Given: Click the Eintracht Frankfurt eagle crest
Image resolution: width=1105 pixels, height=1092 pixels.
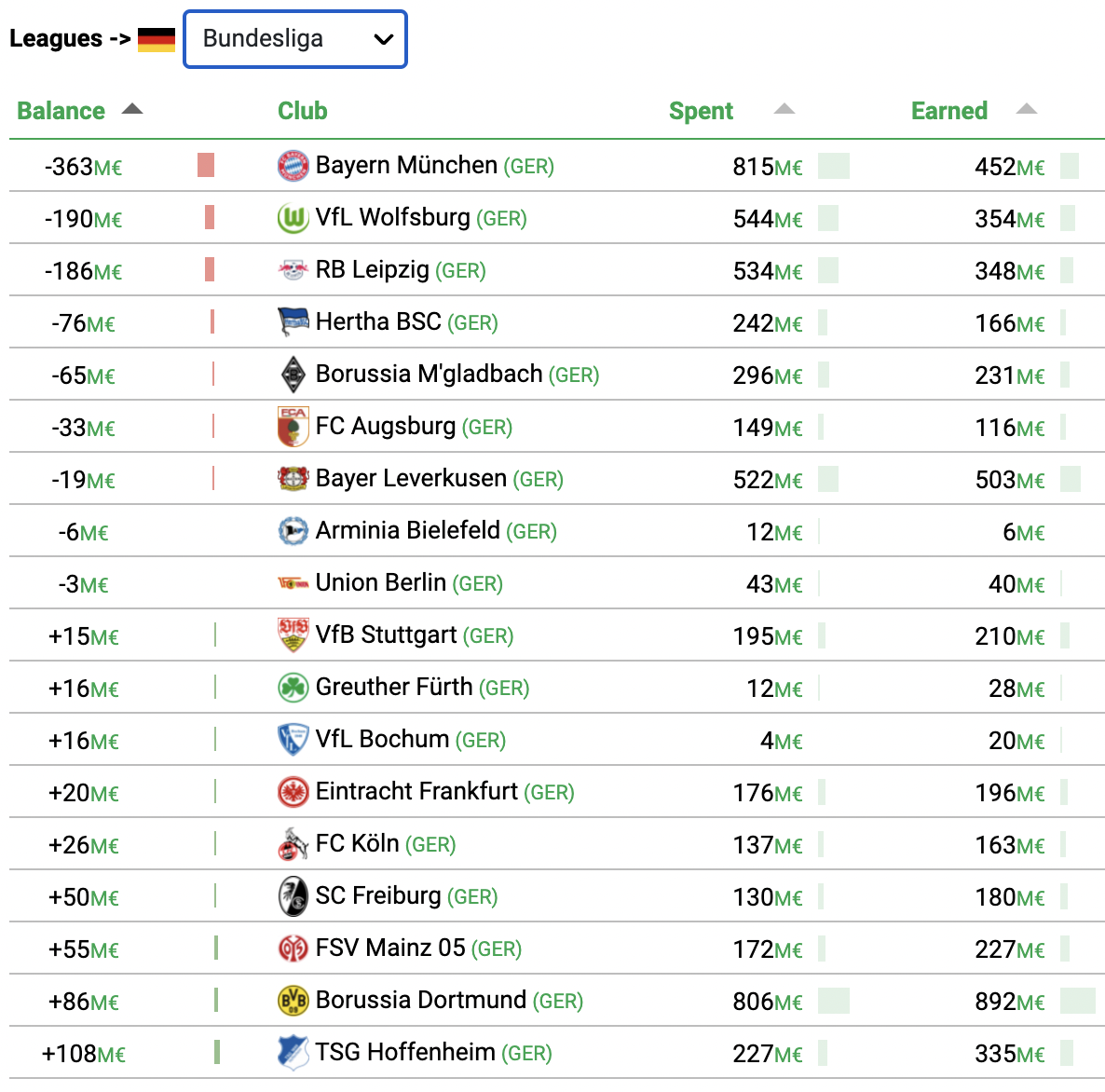Looking at the screenshot, I should pyautogui.click(x=293, y=792).
